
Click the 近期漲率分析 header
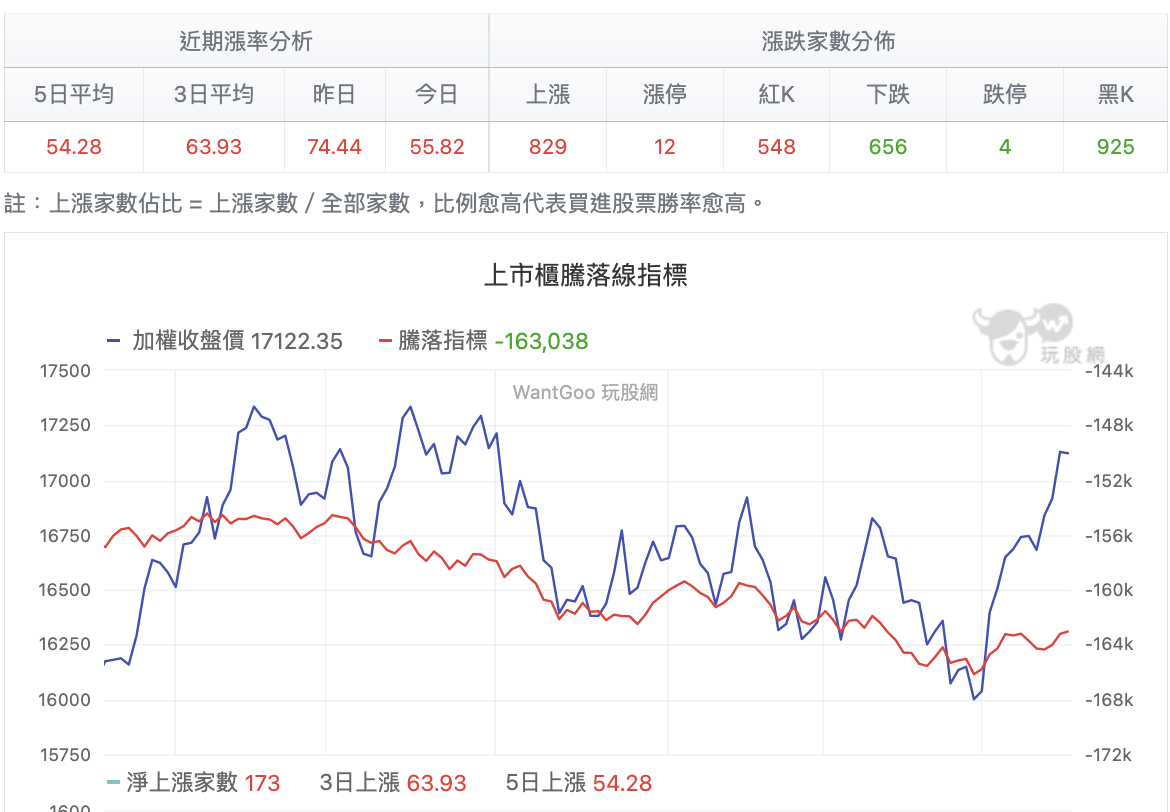pyautogui.click(x=245, y=41)
